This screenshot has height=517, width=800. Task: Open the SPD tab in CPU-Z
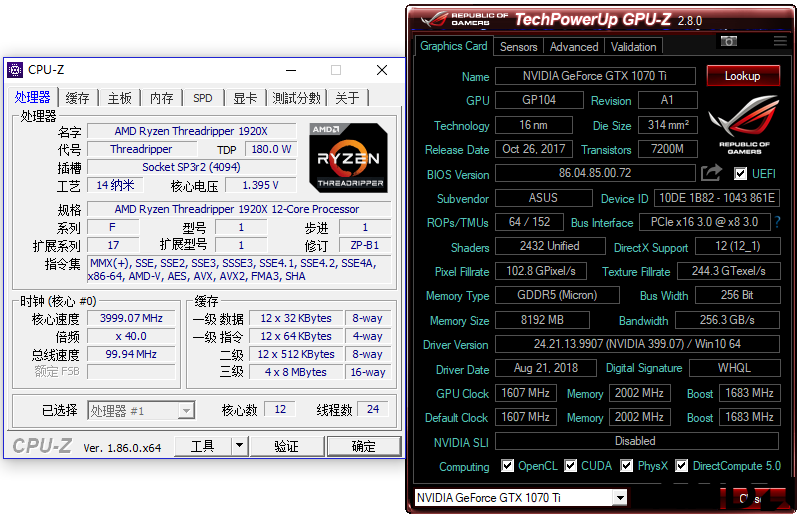(203, 97)
